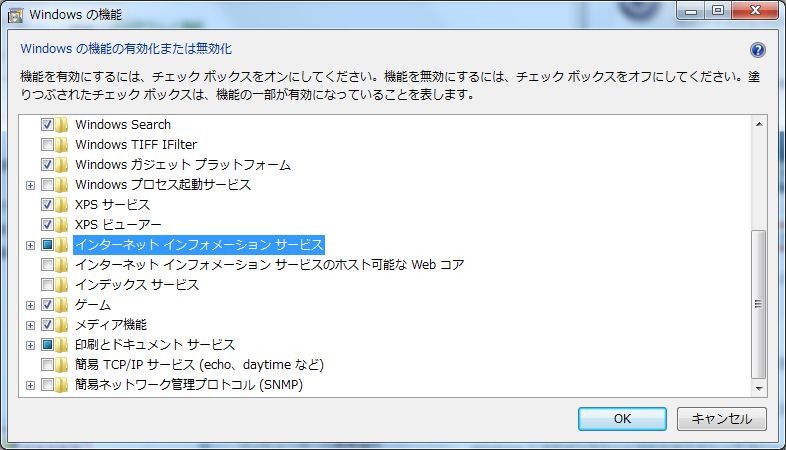Enable the 簡易ネットワーク管理プロトコル (SNMP) checkbox

coord(47,385)
